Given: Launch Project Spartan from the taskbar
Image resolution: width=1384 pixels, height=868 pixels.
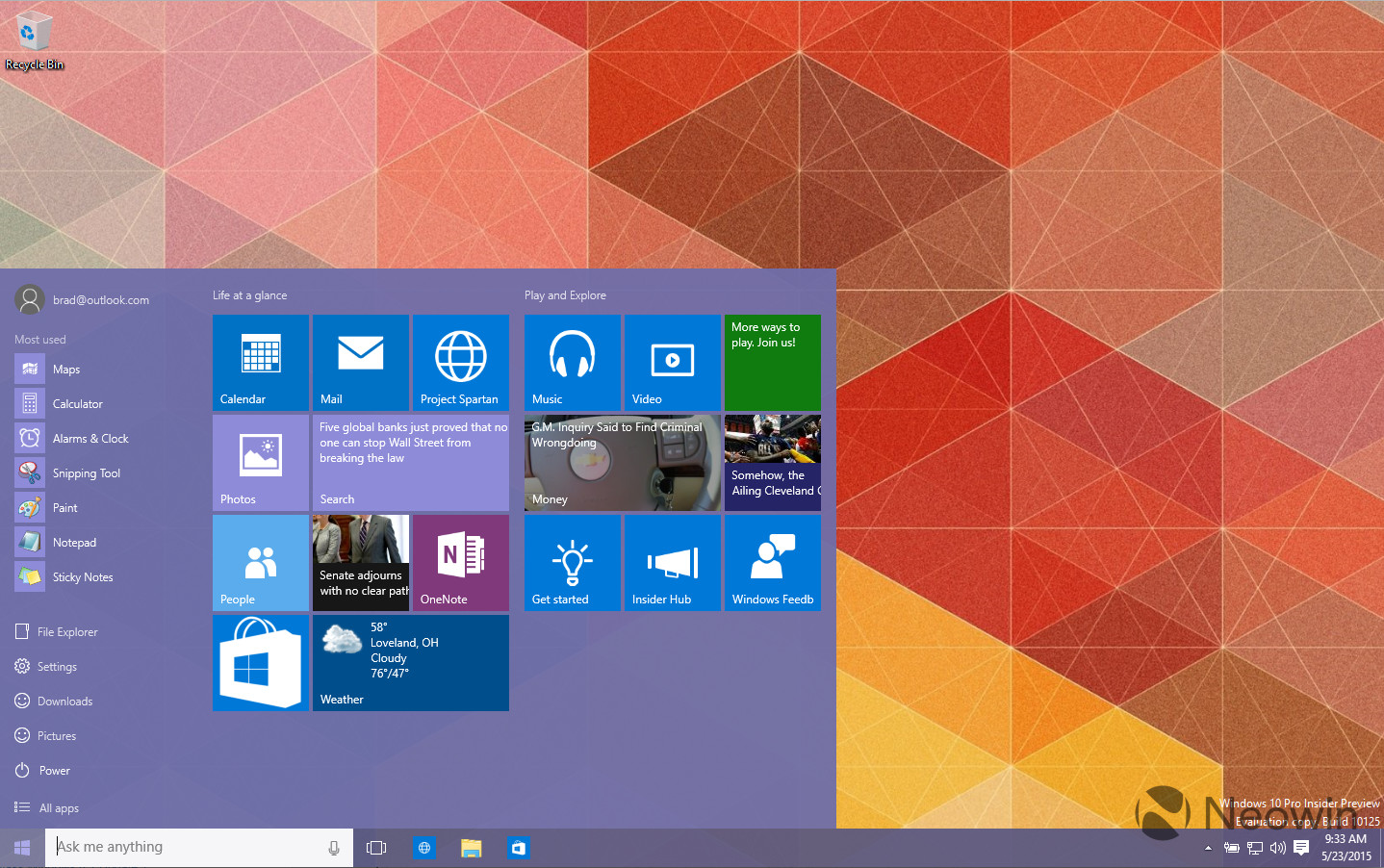Looking at the screenshot, I should coord(424,848).
